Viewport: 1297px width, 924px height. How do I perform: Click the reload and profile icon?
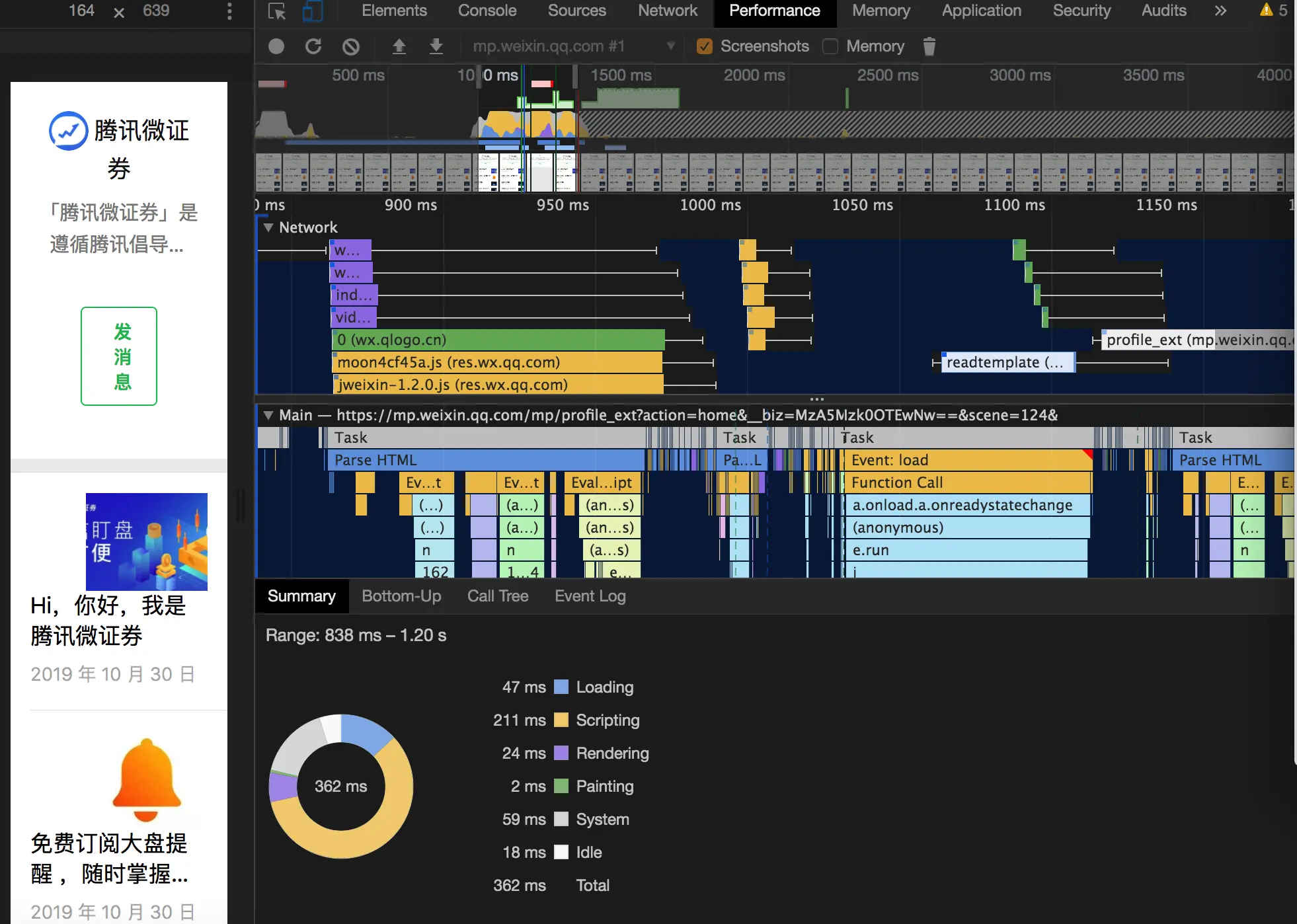click(313, 46)
